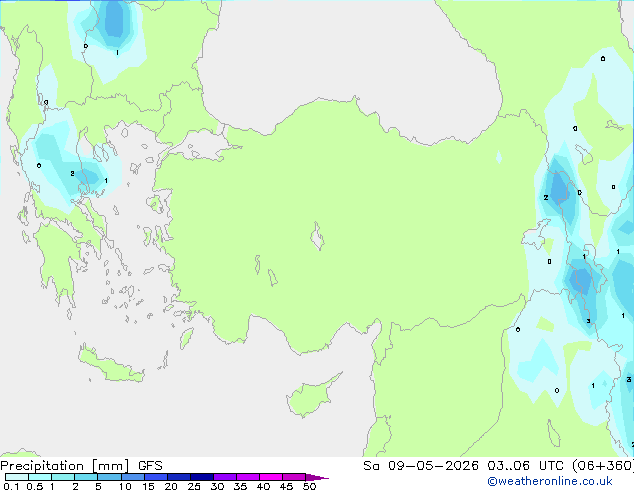Click the 'Precipitation [mm] GFS' title text
Image resolution: width=634 pixels, height=490 pixels.
tap(81, 466)
